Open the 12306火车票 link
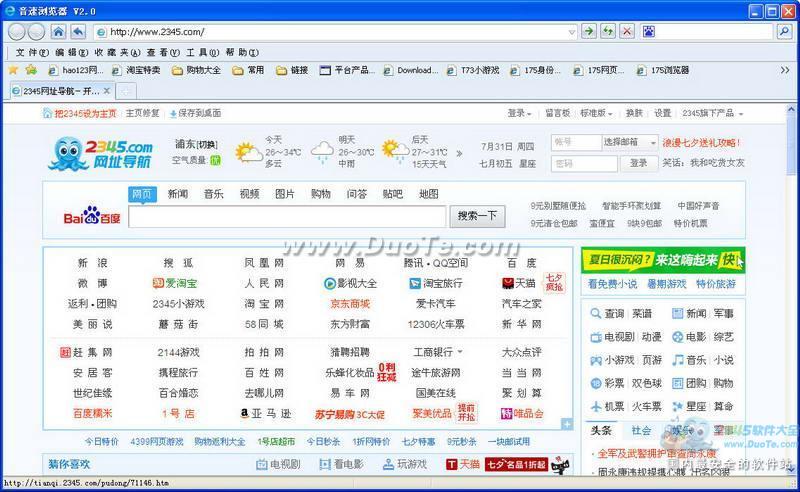The width and height of the screenshot is (800, 492). (x=436, y=324)
